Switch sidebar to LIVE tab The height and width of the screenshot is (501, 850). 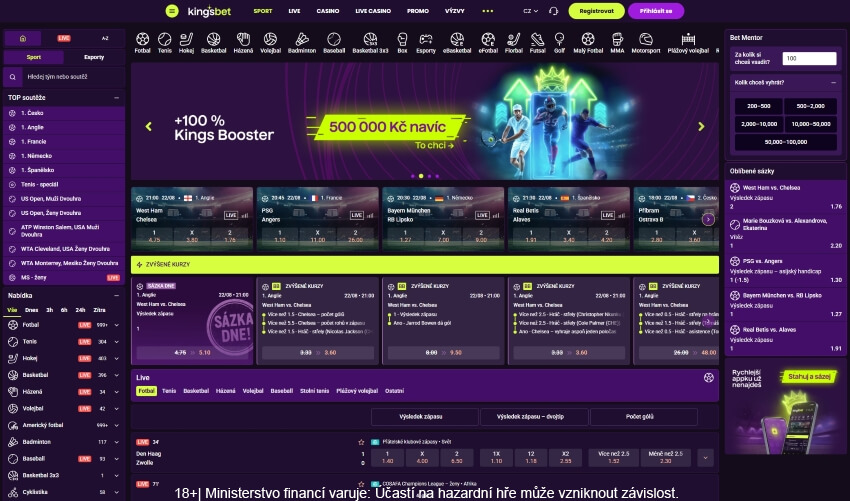click(x=64, y=38)
